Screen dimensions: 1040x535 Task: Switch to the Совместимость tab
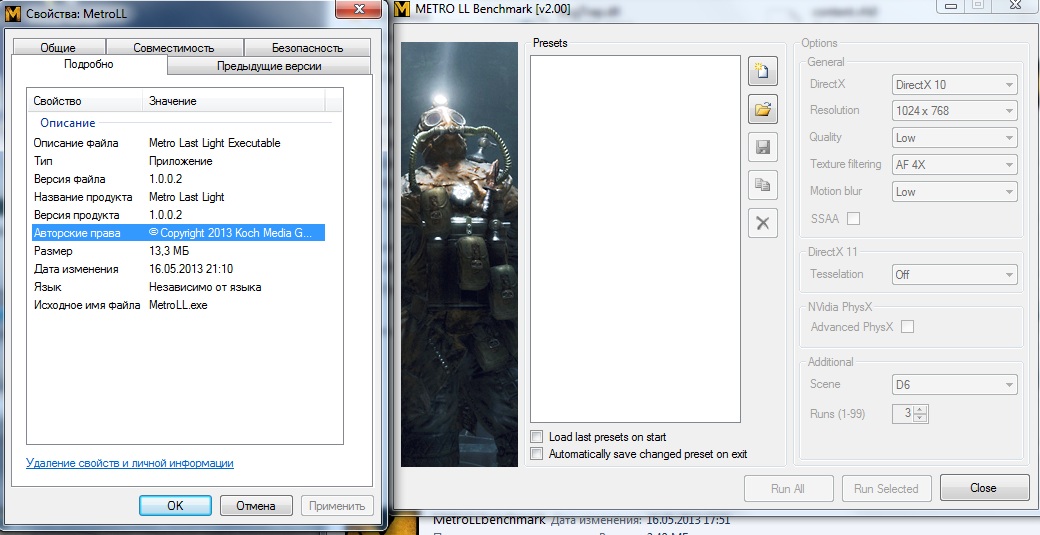(x=174, y=48)
